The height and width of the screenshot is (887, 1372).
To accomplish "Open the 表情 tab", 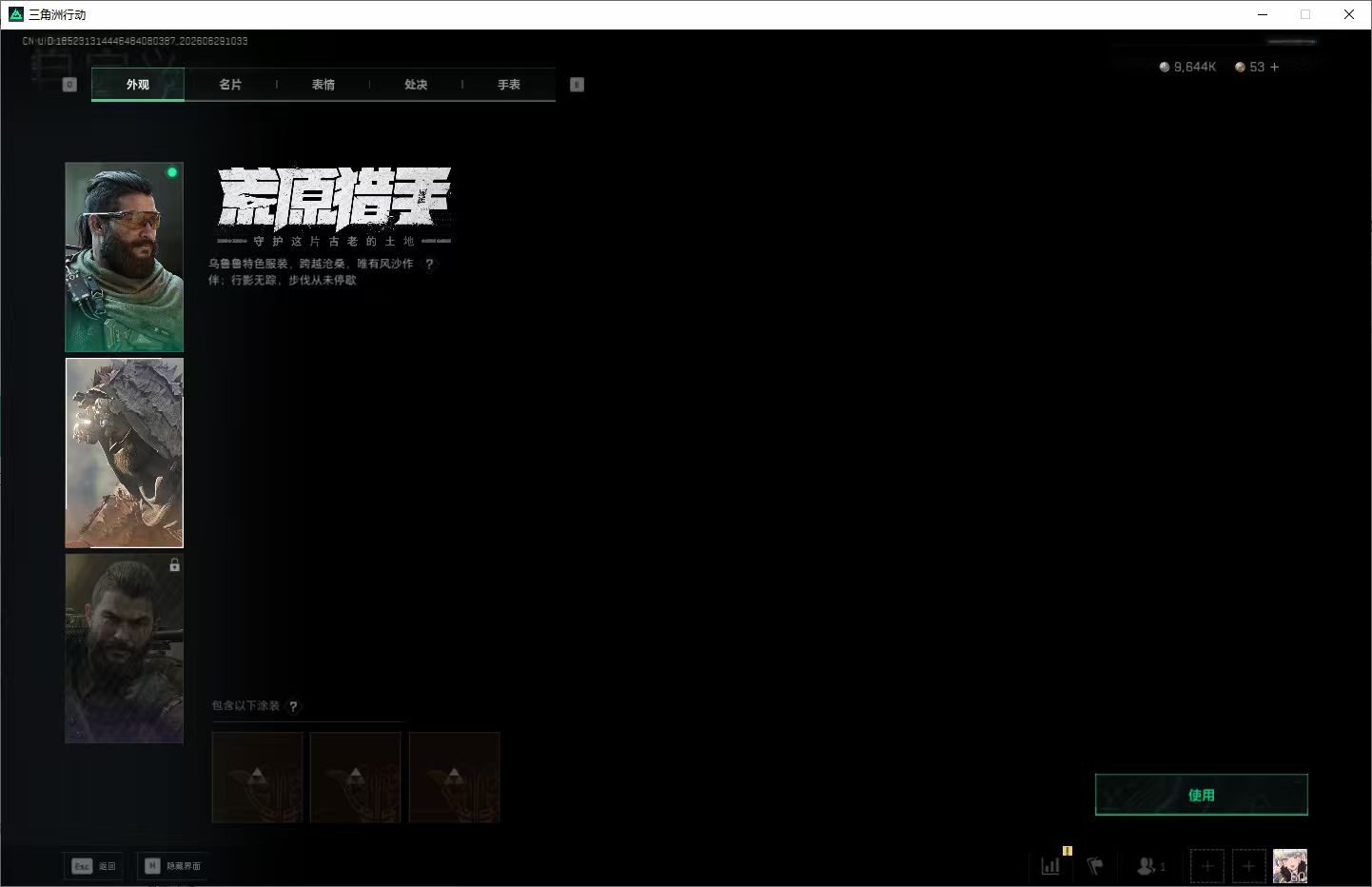I will tap(323, 85).
